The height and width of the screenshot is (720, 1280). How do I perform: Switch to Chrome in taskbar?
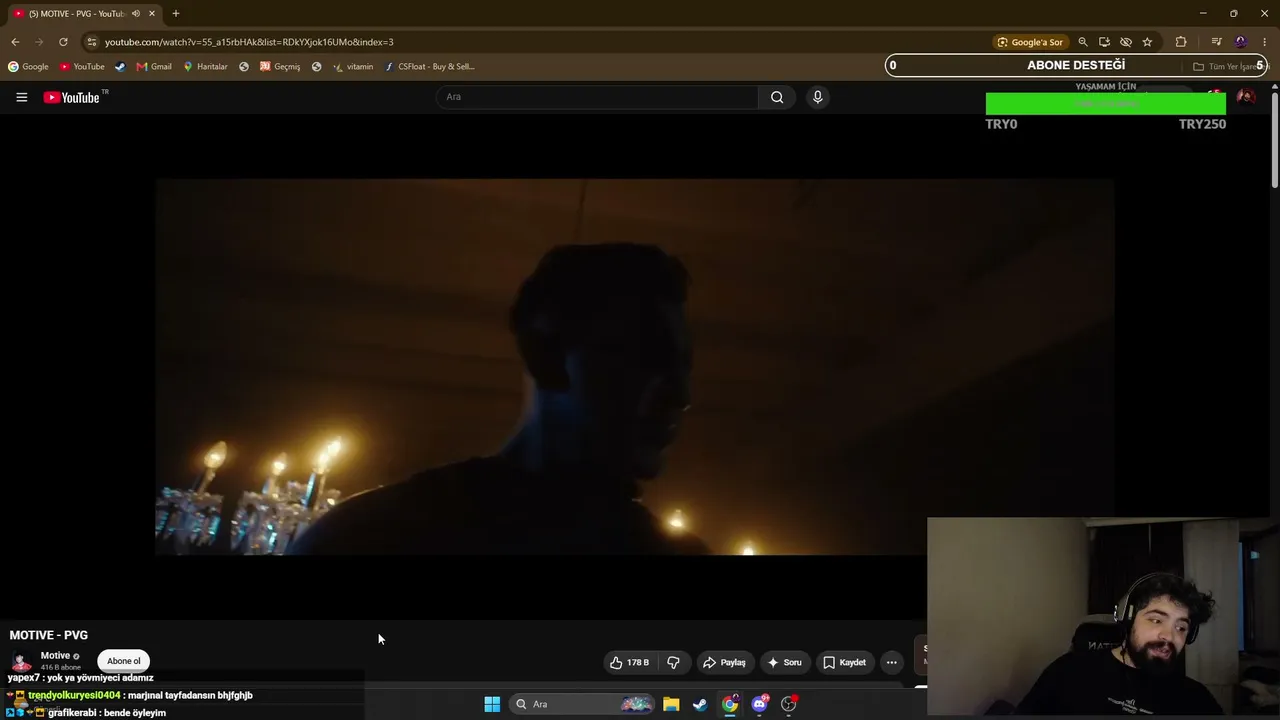click(x=730, y=704)
